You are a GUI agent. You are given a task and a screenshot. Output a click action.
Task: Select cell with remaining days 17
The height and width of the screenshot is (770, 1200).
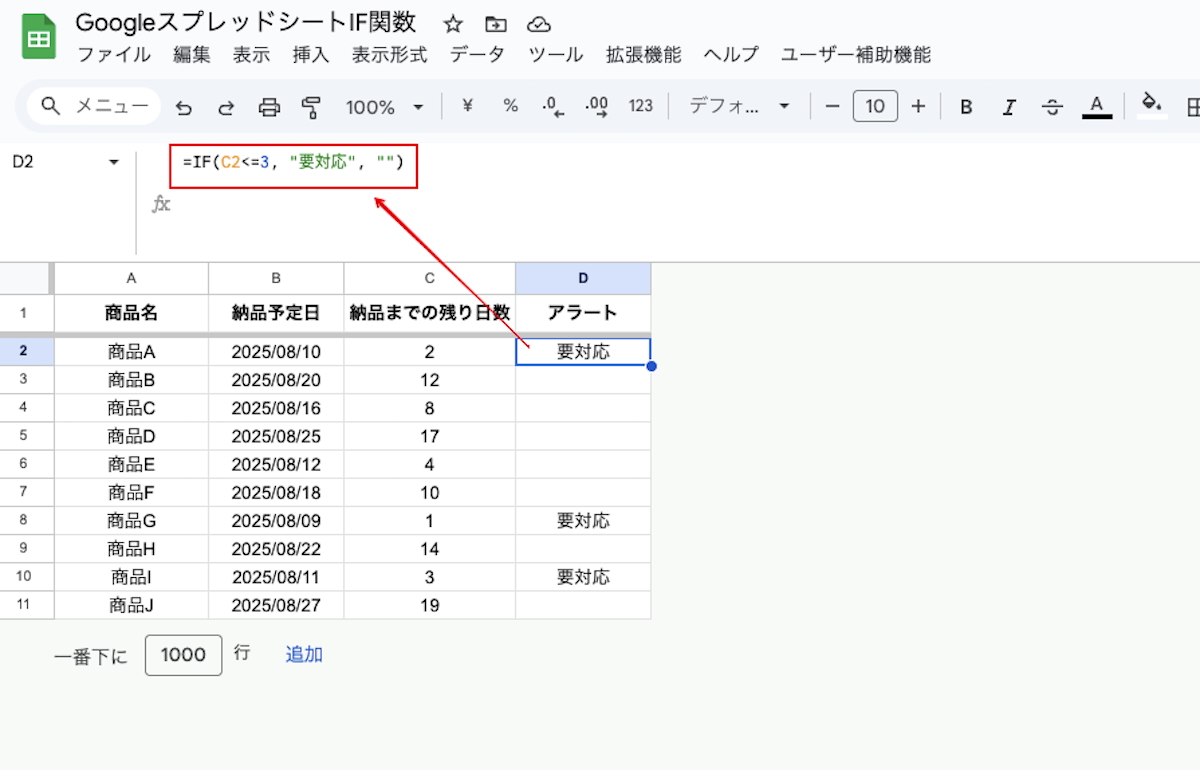pos(430,436)
